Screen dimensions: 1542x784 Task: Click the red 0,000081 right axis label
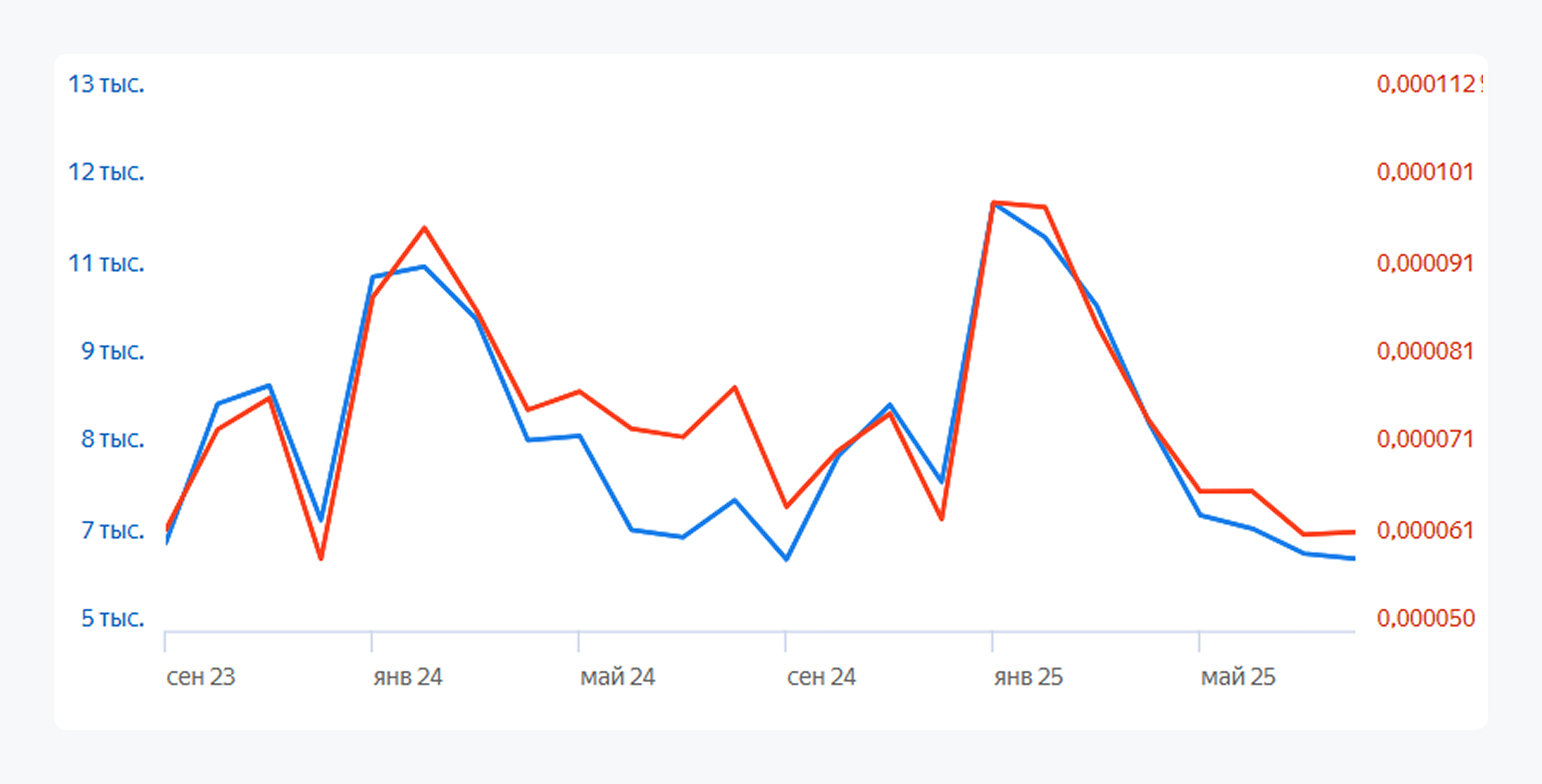1425,351
